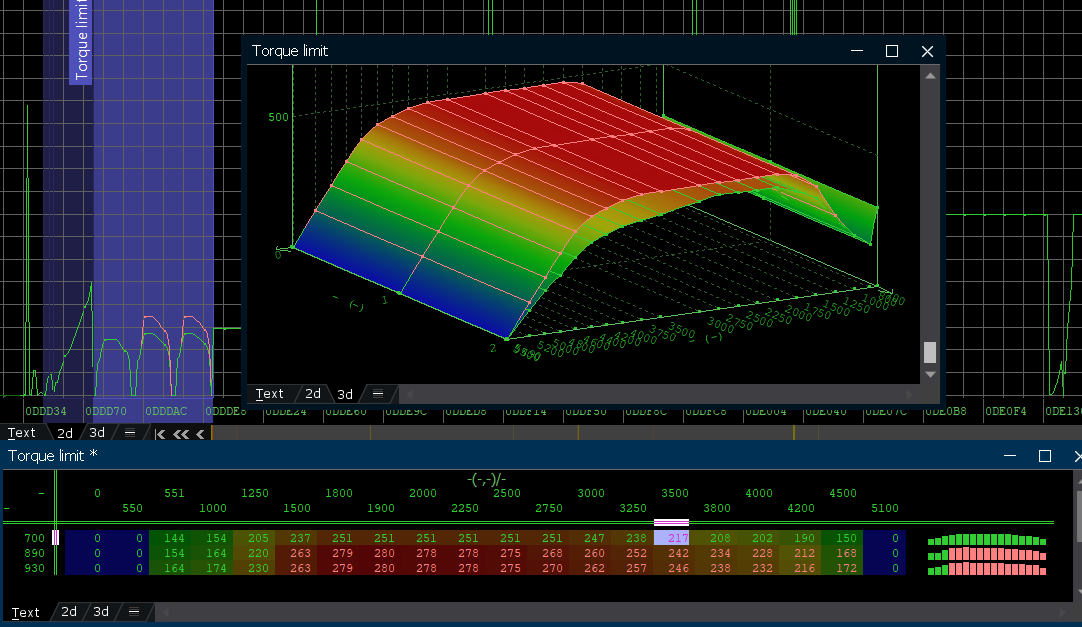Open the bottom map table's view options icon
This screenshot has width=1082, height=627.
133,612
